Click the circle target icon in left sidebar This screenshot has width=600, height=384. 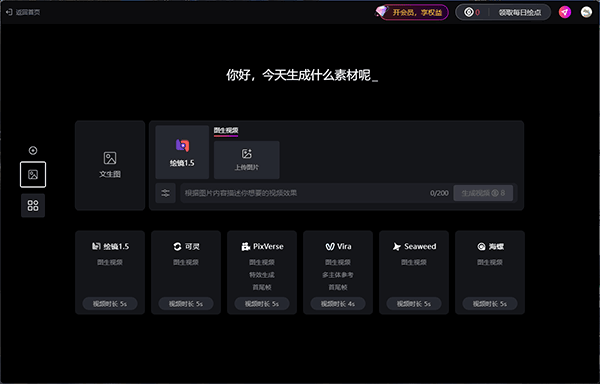(x=33, y=150)
